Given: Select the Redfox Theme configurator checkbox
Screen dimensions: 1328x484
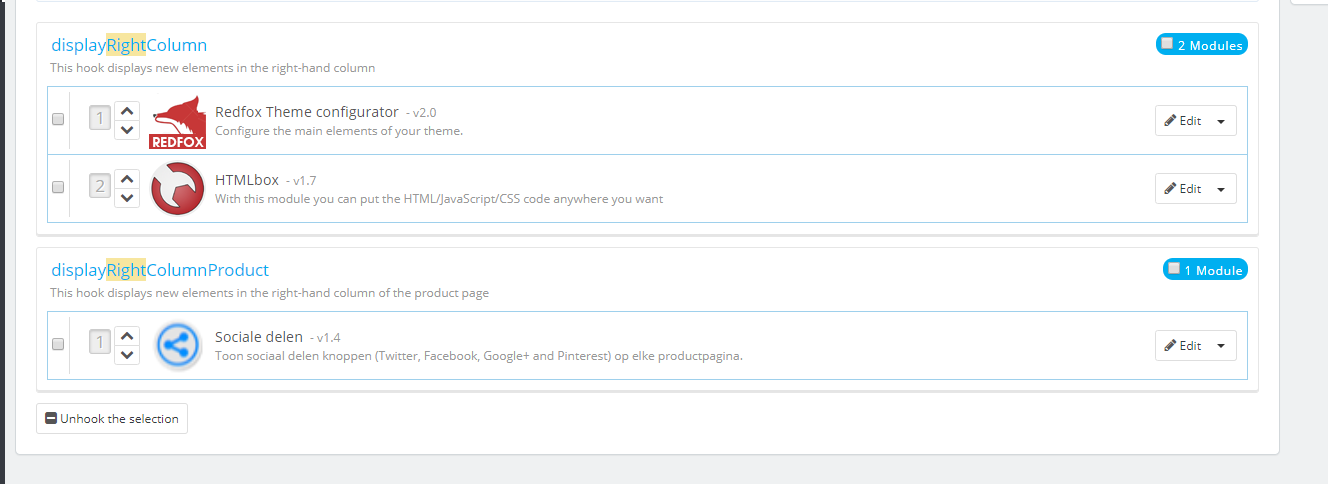Looking at the screenshot, I should tap(58, 119).
